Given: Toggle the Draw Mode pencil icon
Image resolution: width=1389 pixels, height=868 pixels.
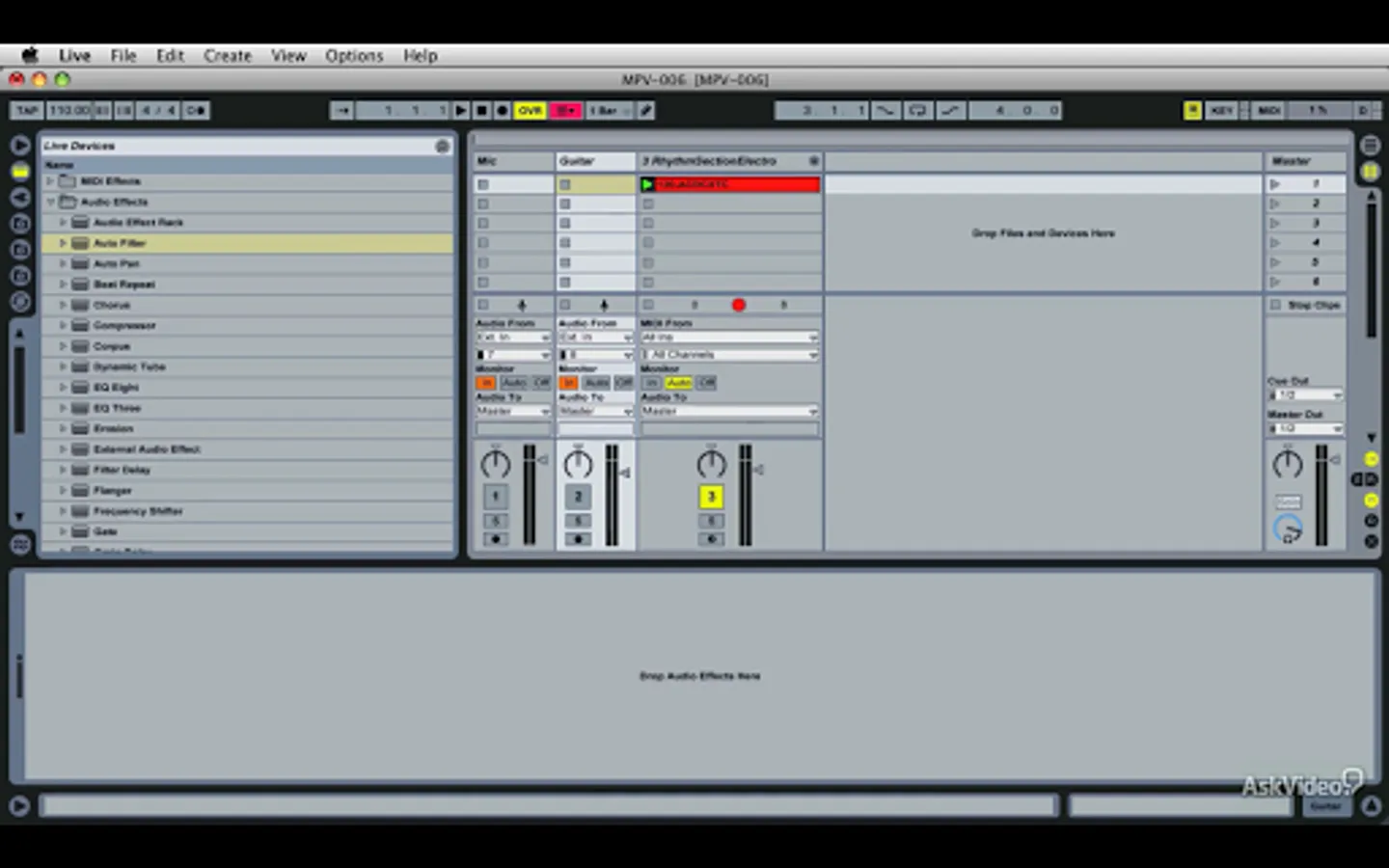Looking at the screenshot, I should 646,111.
